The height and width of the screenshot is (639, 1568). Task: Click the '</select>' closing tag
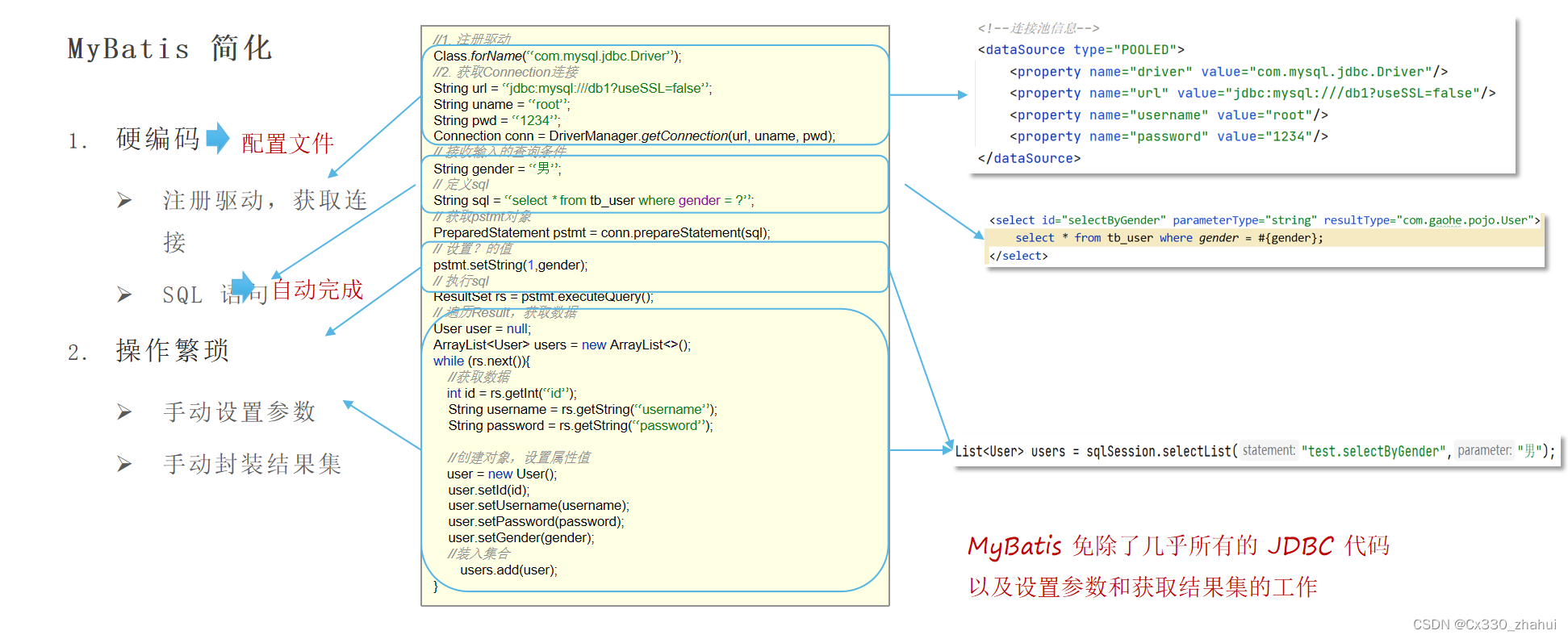(x=1018, y=256)
